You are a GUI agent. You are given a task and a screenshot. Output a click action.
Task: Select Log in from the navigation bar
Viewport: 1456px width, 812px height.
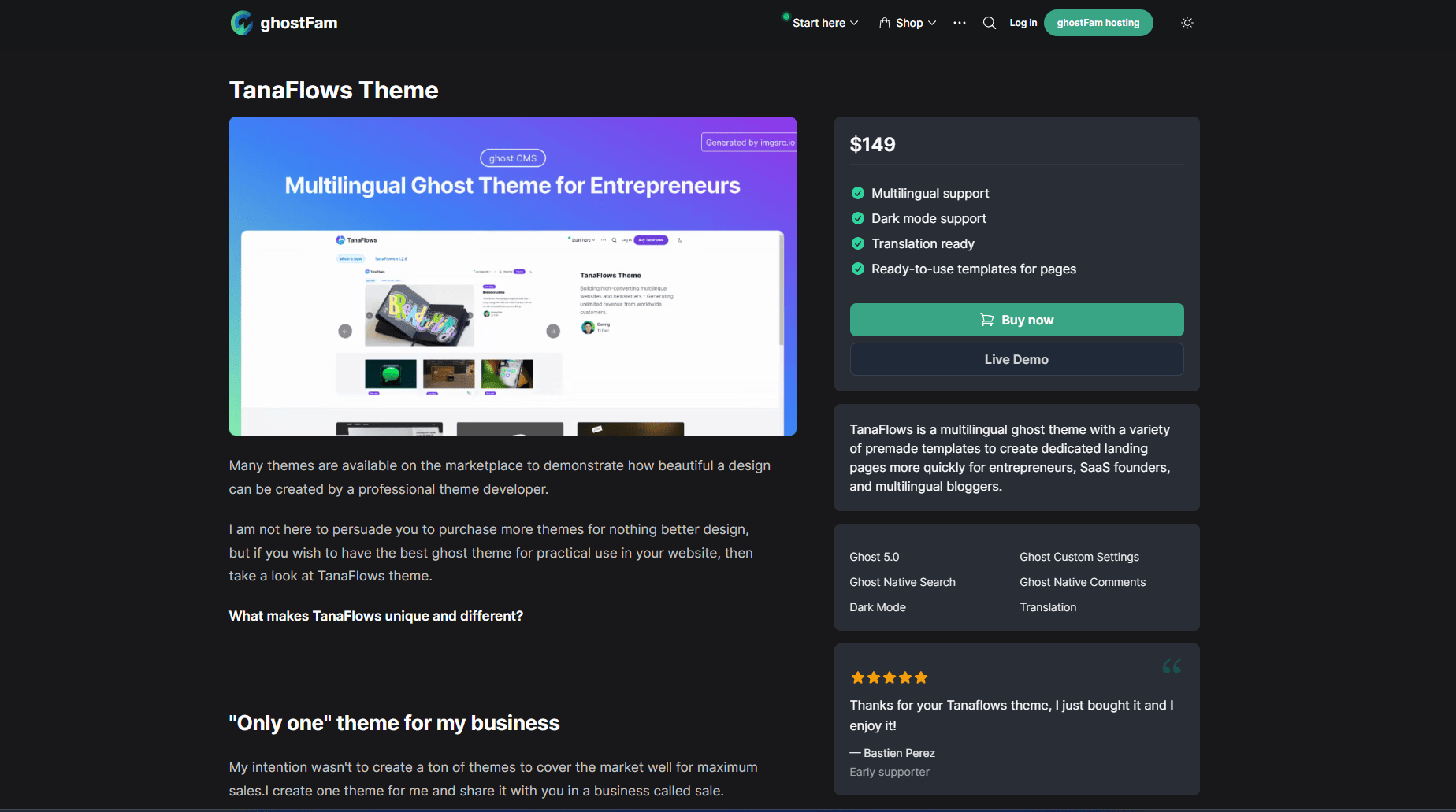tap(1023, 23)
